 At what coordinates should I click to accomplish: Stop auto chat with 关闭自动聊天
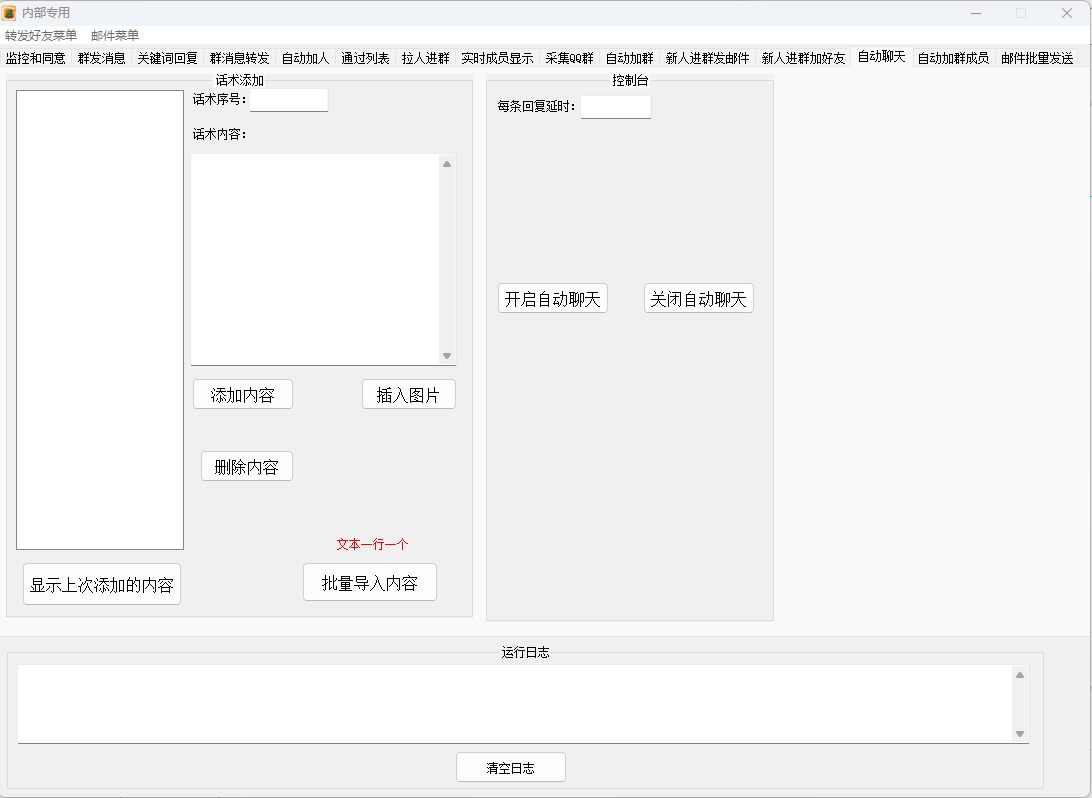point(698,299)
